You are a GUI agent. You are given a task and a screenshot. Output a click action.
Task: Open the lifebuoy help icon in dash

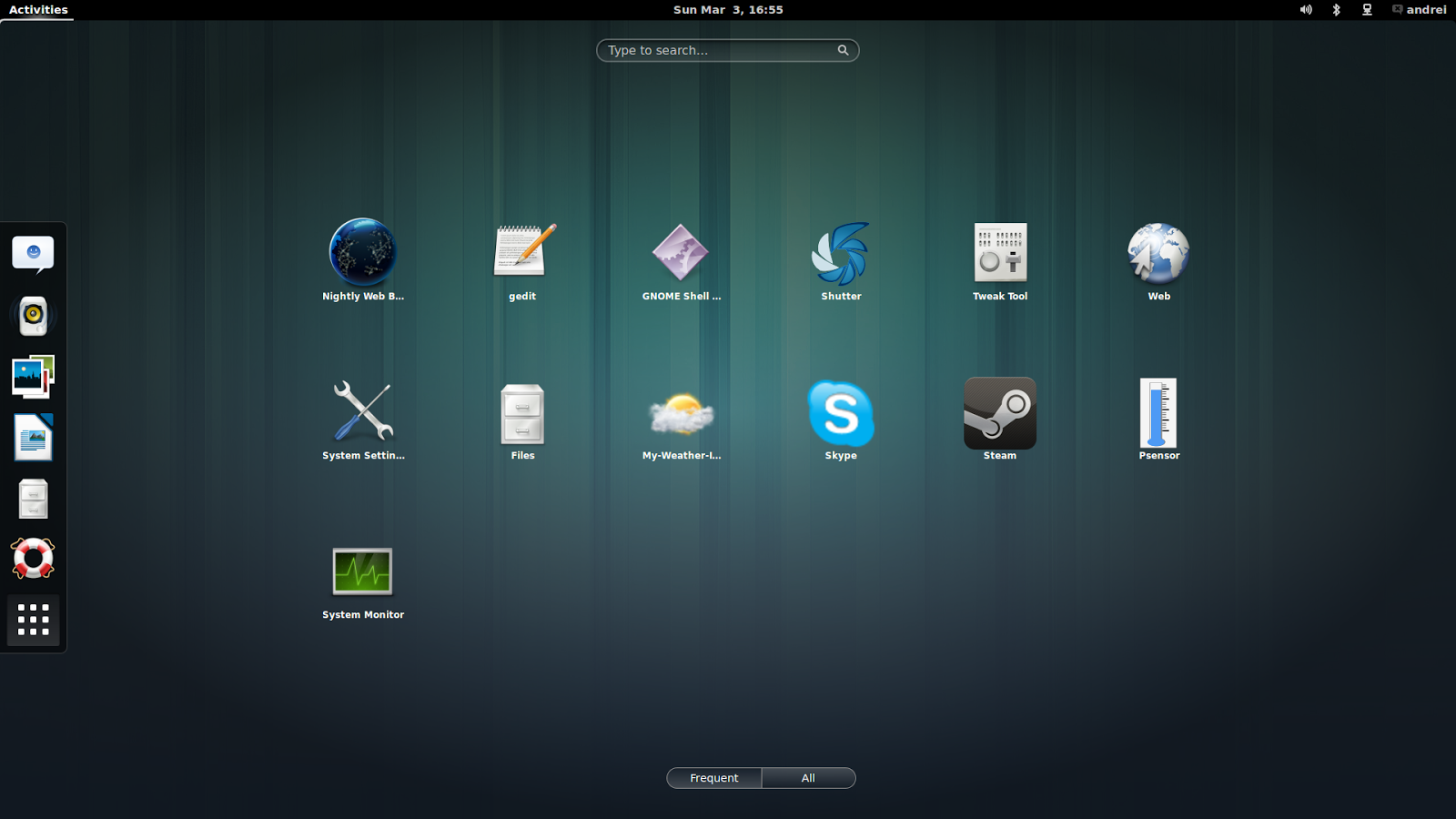pyautogui.click(x=33, y=559)
